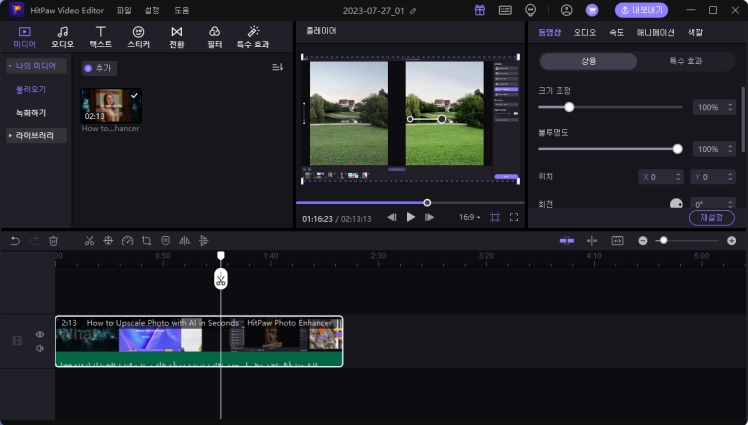
Task: Open the 텍스트 text tab
Action: click(101, 37)
